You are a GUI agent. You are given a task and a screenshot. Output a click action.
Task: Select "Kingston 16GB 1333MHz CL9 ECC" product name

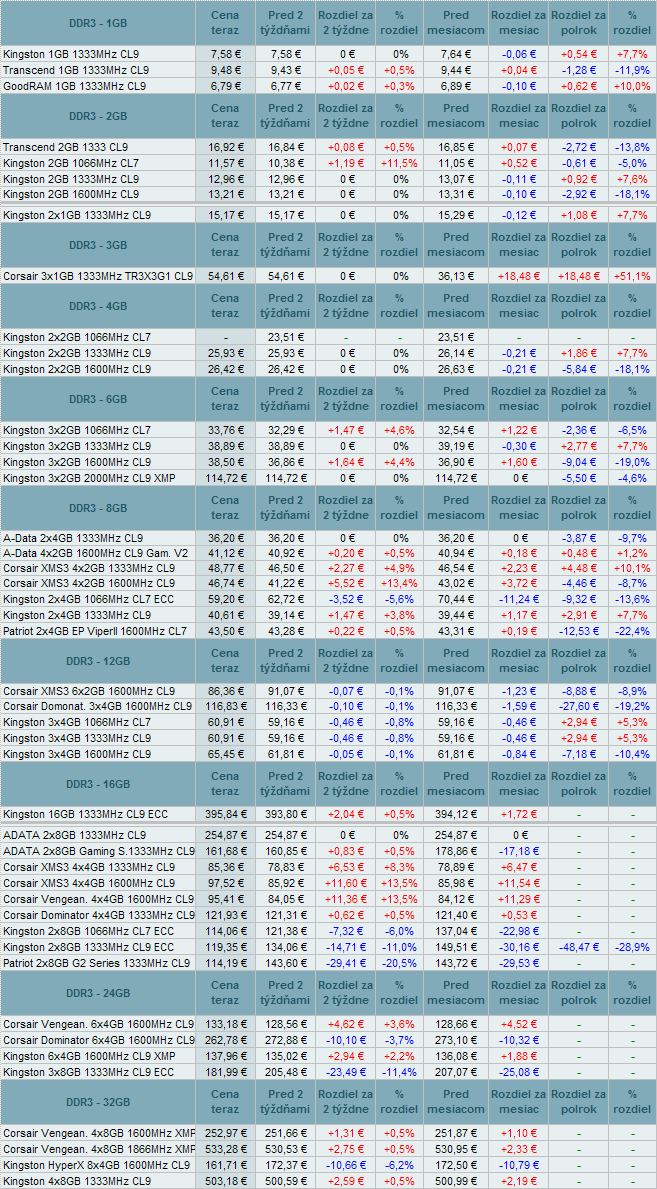85,814
